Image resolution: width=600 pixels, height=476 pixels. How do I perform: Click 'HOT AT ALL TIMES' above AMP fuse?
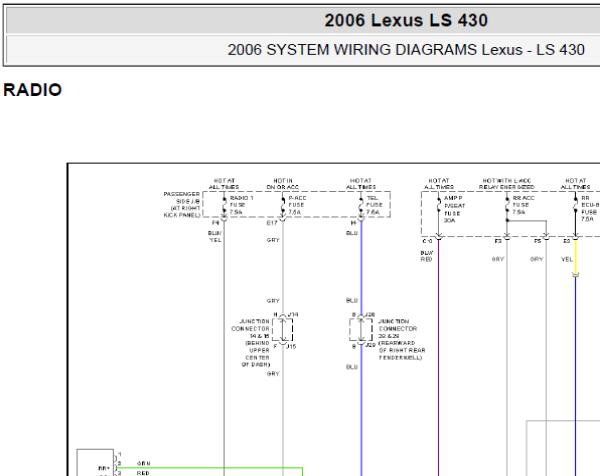pos(439,184)
